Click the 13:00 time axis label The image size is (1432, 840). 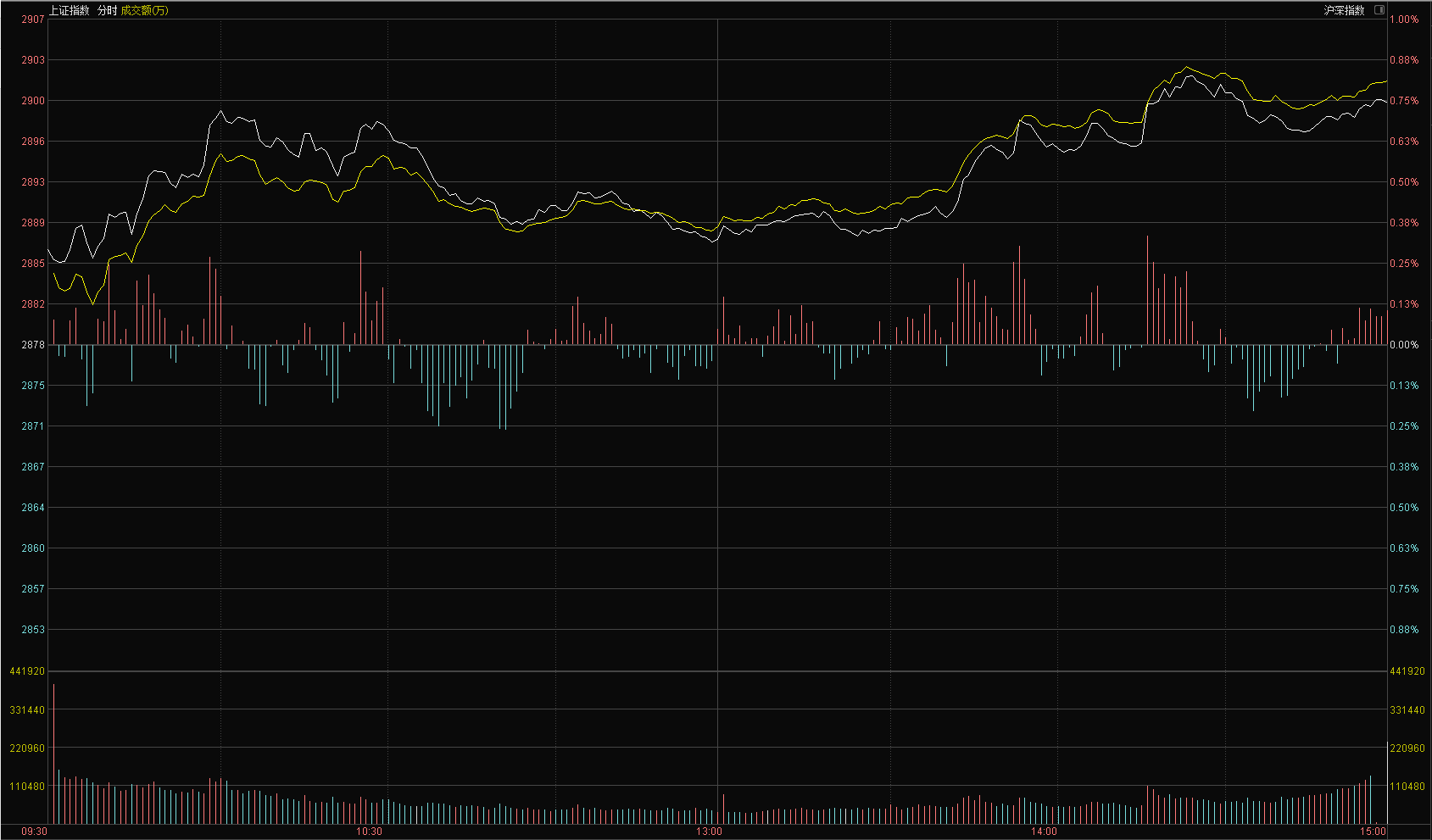709,832
